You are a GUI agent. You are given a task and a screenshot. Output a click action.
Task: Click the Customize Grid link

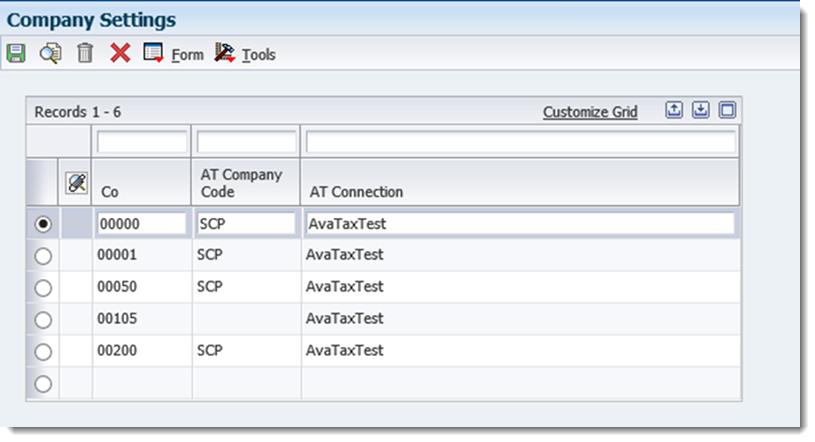click(x=589, y=112)
